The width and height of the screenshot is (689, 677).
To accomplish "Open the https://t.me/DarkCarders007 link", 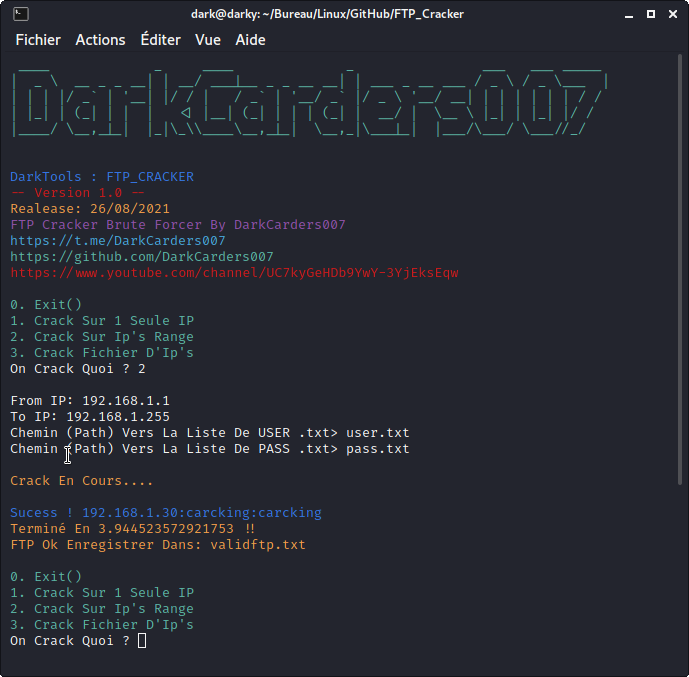I will click(x=118, y=241).
